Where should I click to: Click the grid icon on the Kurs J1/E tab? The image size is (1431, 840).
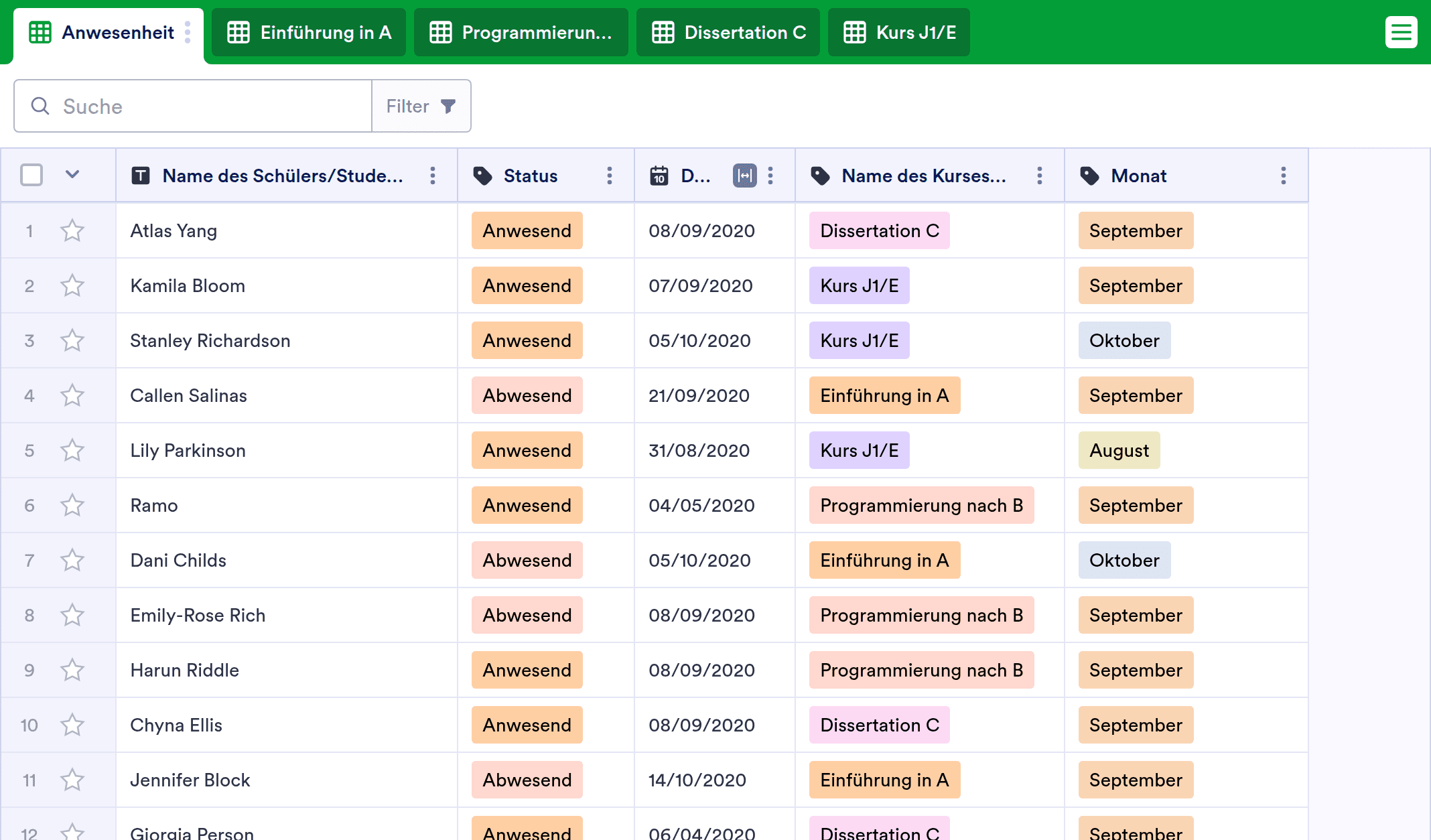pyautogui.click(x=854, y=32)
